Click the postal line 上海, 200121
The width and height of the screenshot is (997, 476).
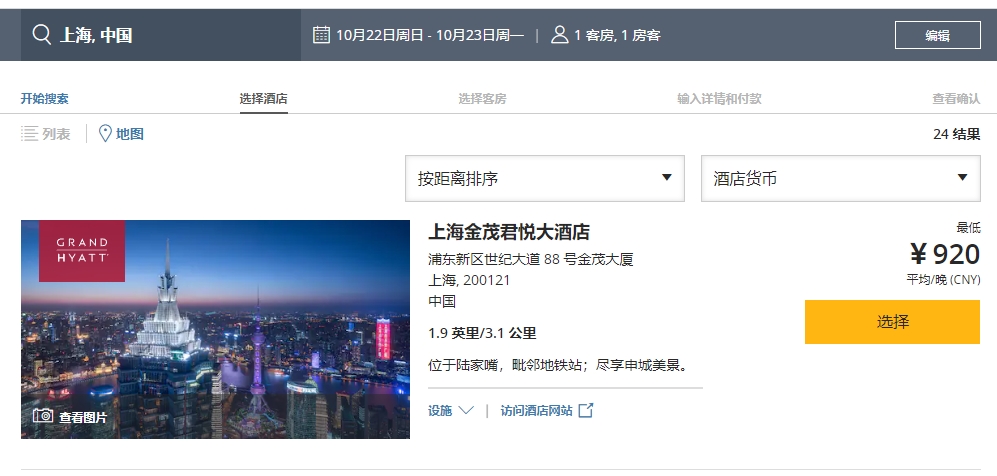coord(469,280)
